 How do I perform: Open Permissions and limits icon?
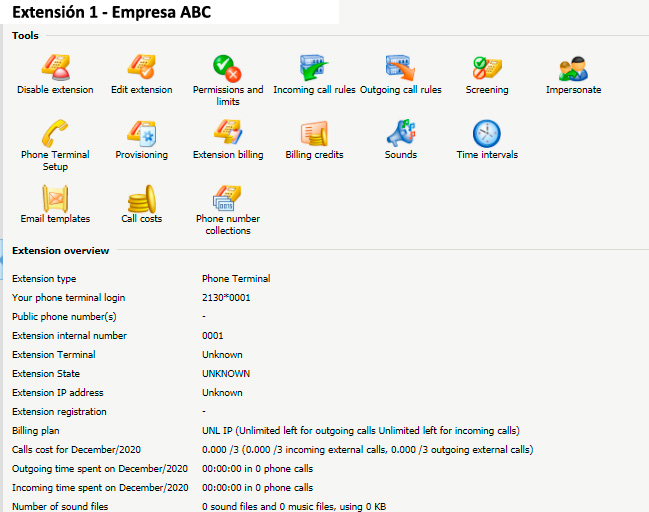coord(227,67)
